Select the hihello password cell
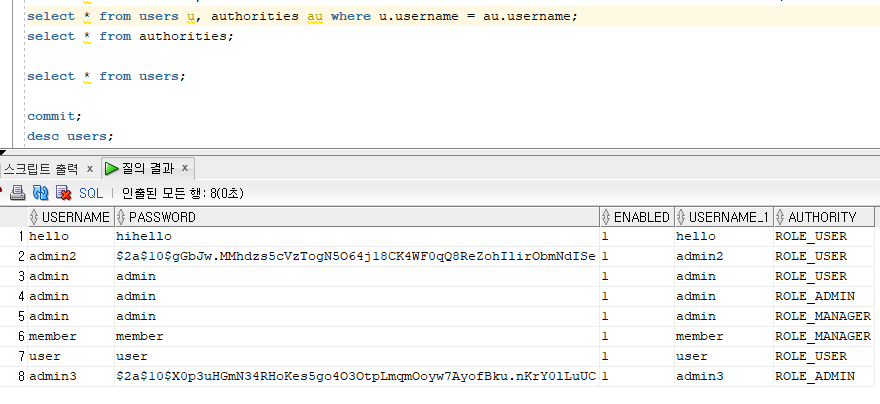 (357, 236)
